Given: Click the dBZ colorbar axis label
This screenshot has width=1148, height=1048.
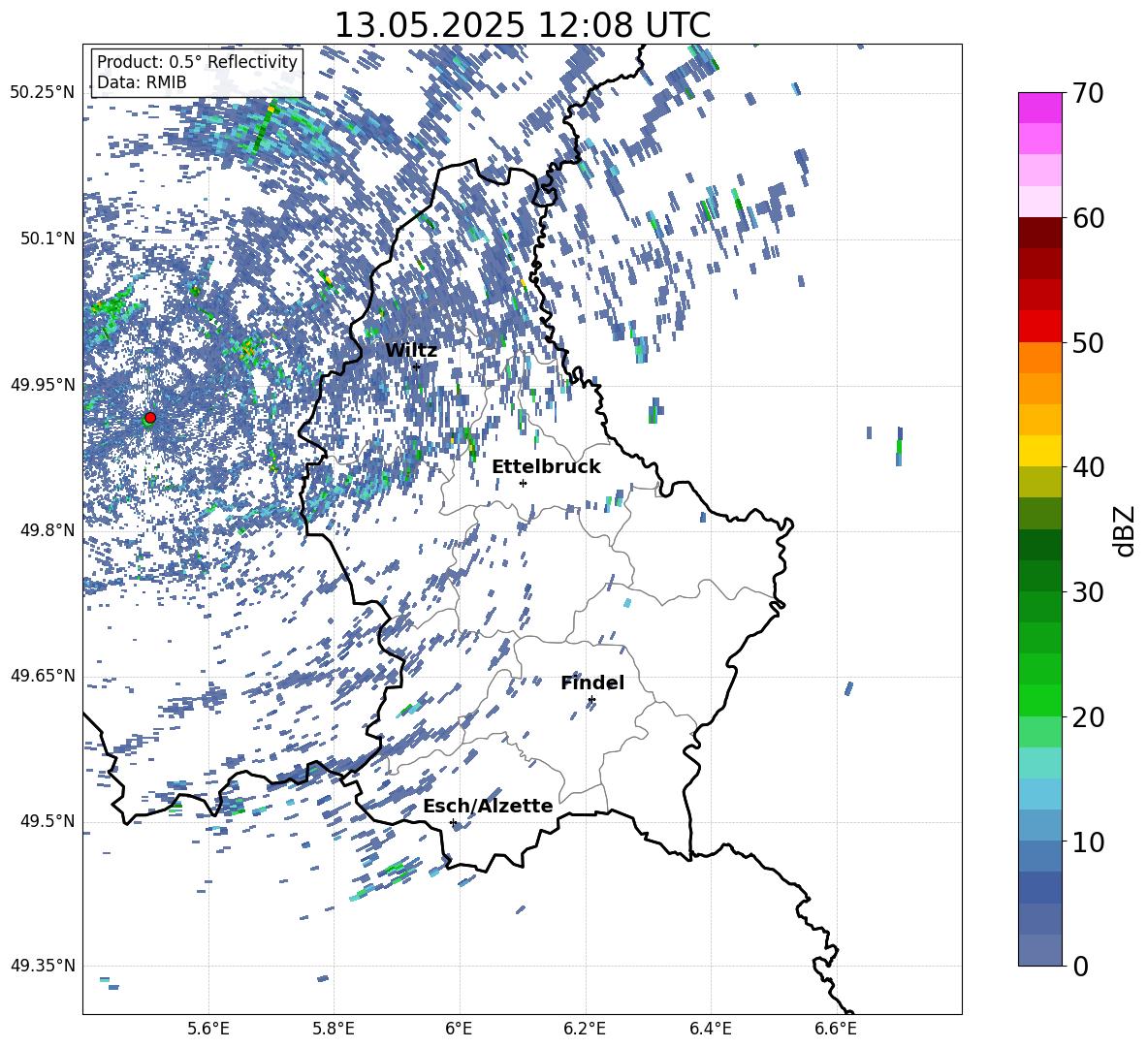Looking at the screenshot, I should point(1125,530).
